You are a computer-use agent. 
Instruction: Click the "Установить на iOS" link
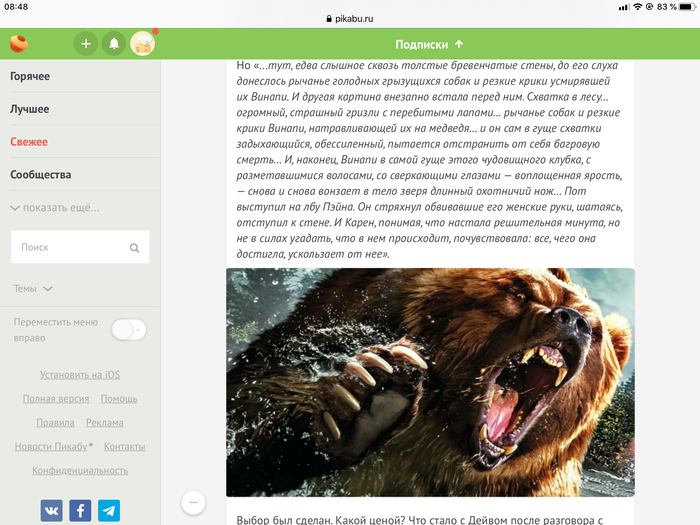click(x=80, y=375)
